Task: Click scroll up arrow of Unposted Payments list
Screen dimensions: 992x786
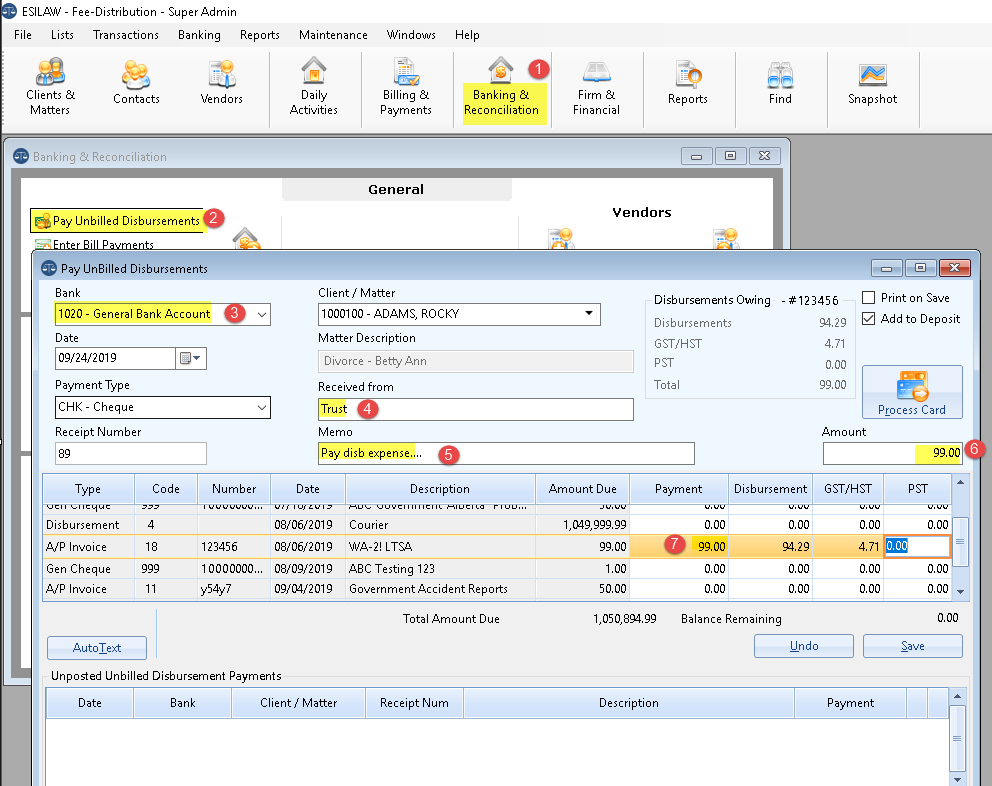Action: pos(957,696)
